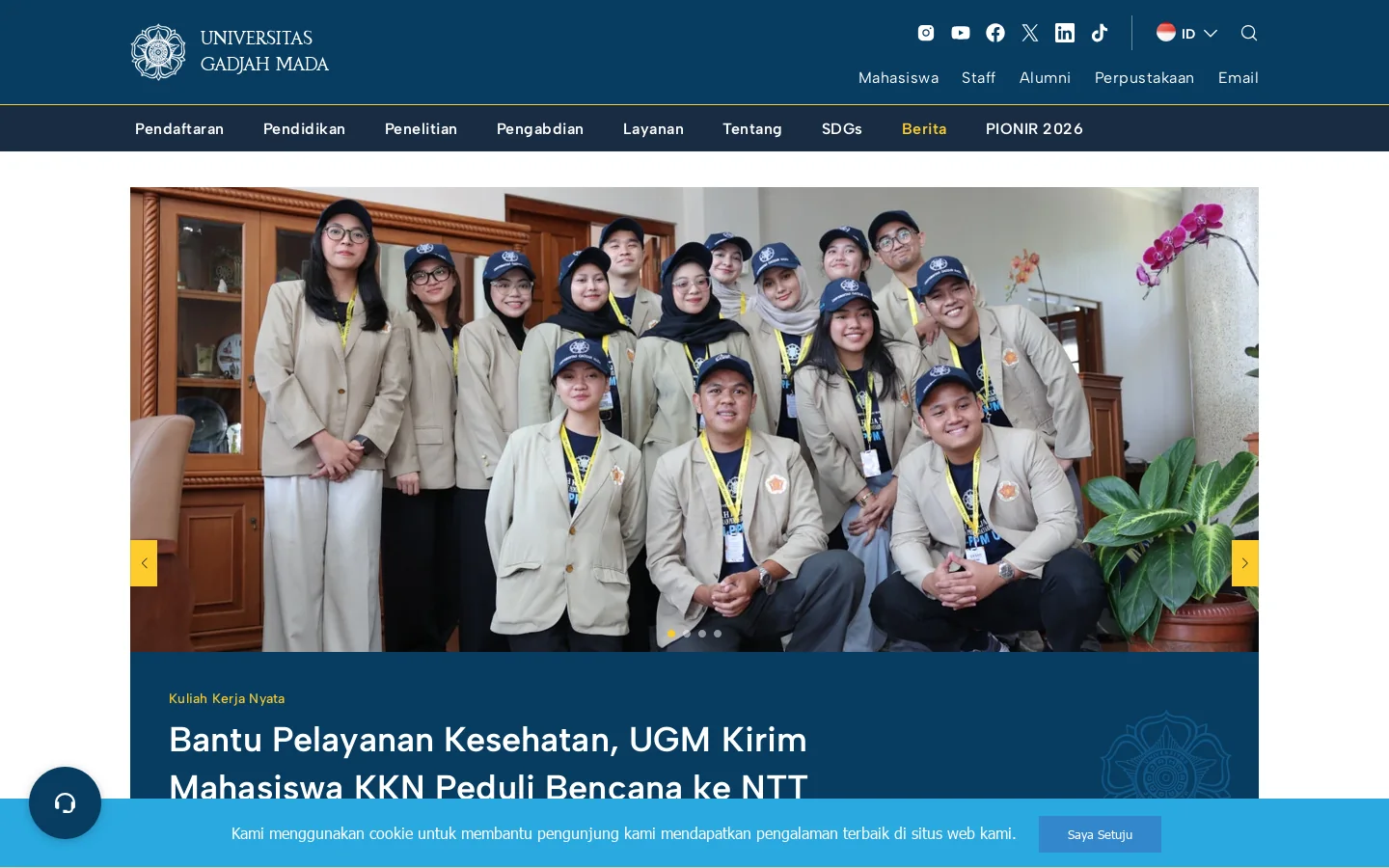Click the KKN students group photo
The width and height of the screenshot is (1389, 868).
(694, 420)
